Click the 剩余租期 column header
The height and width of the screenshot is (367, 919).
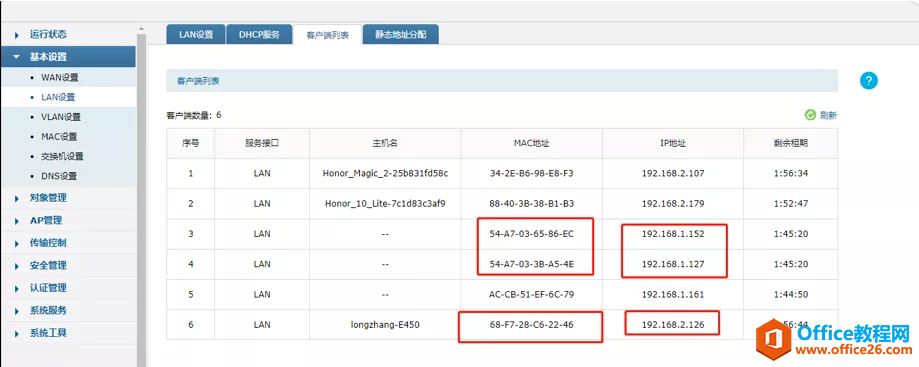coord(791,143)
